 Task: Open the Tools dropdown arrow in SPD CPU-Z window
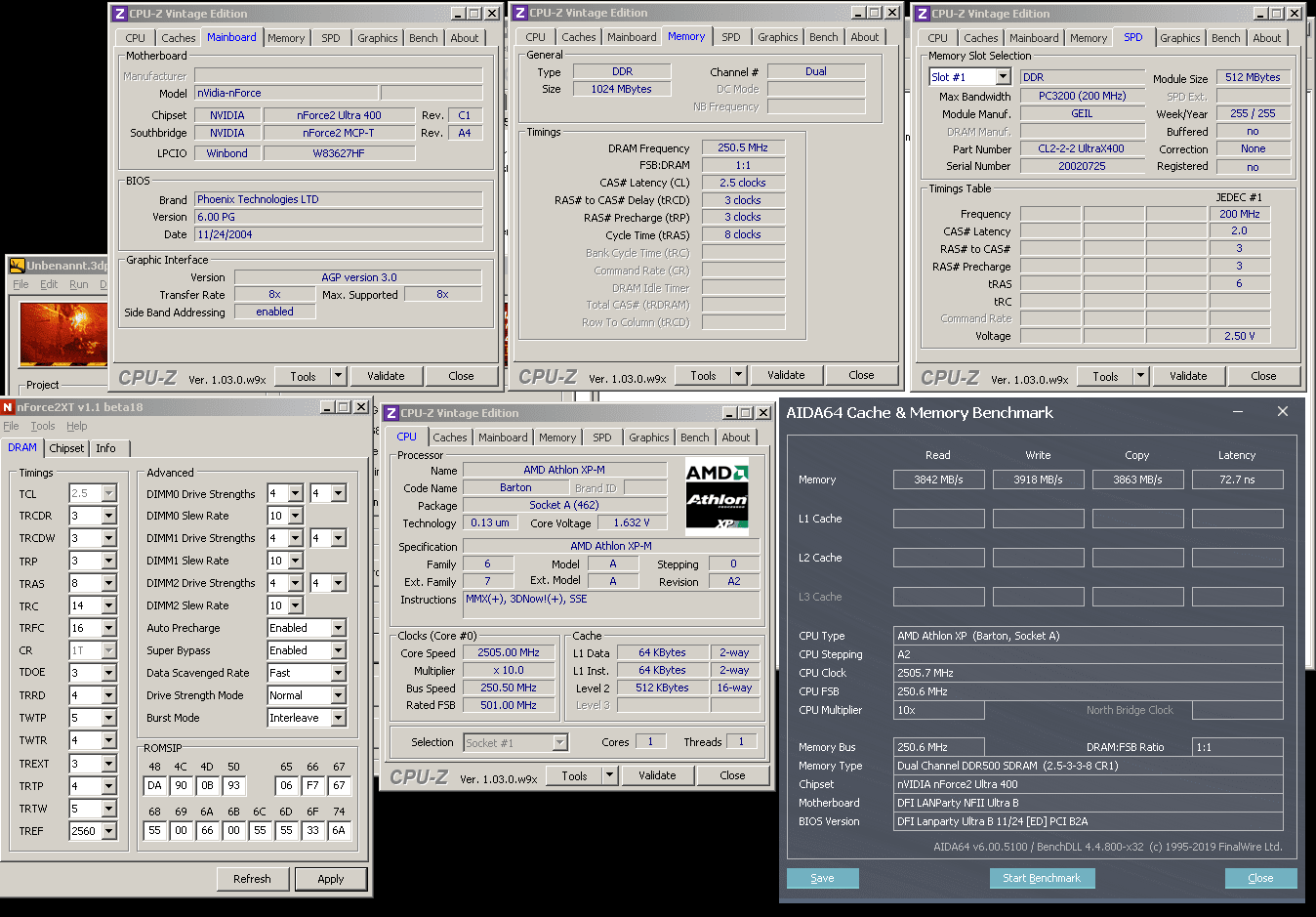point(1140,376)
